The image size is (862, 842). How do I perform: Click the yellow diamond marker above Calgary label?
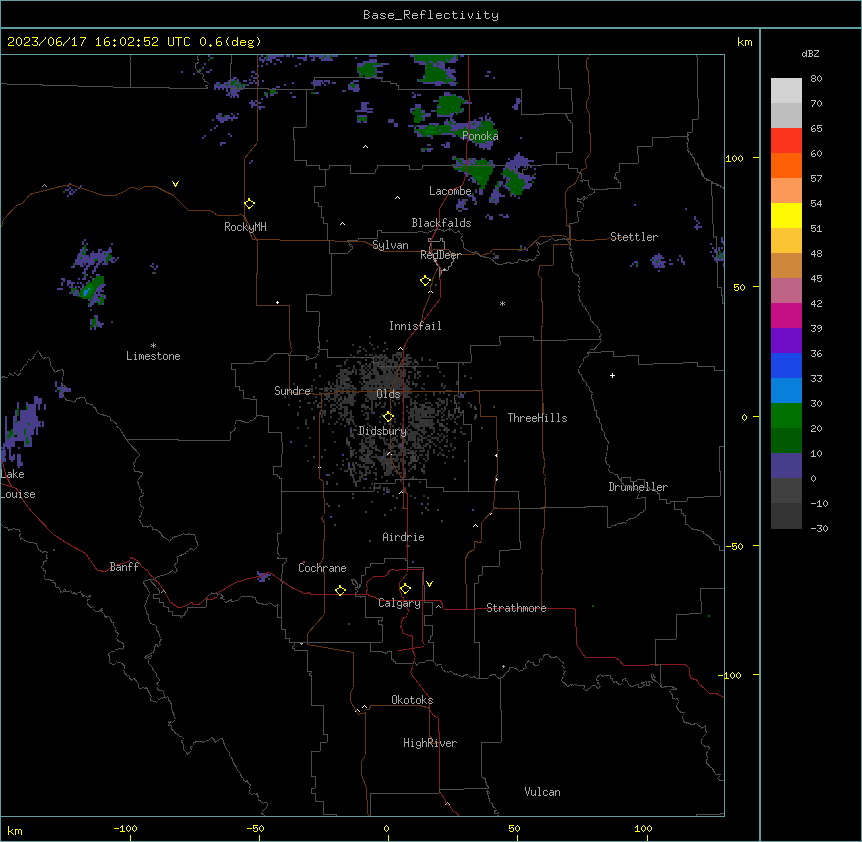coord(405,589)
